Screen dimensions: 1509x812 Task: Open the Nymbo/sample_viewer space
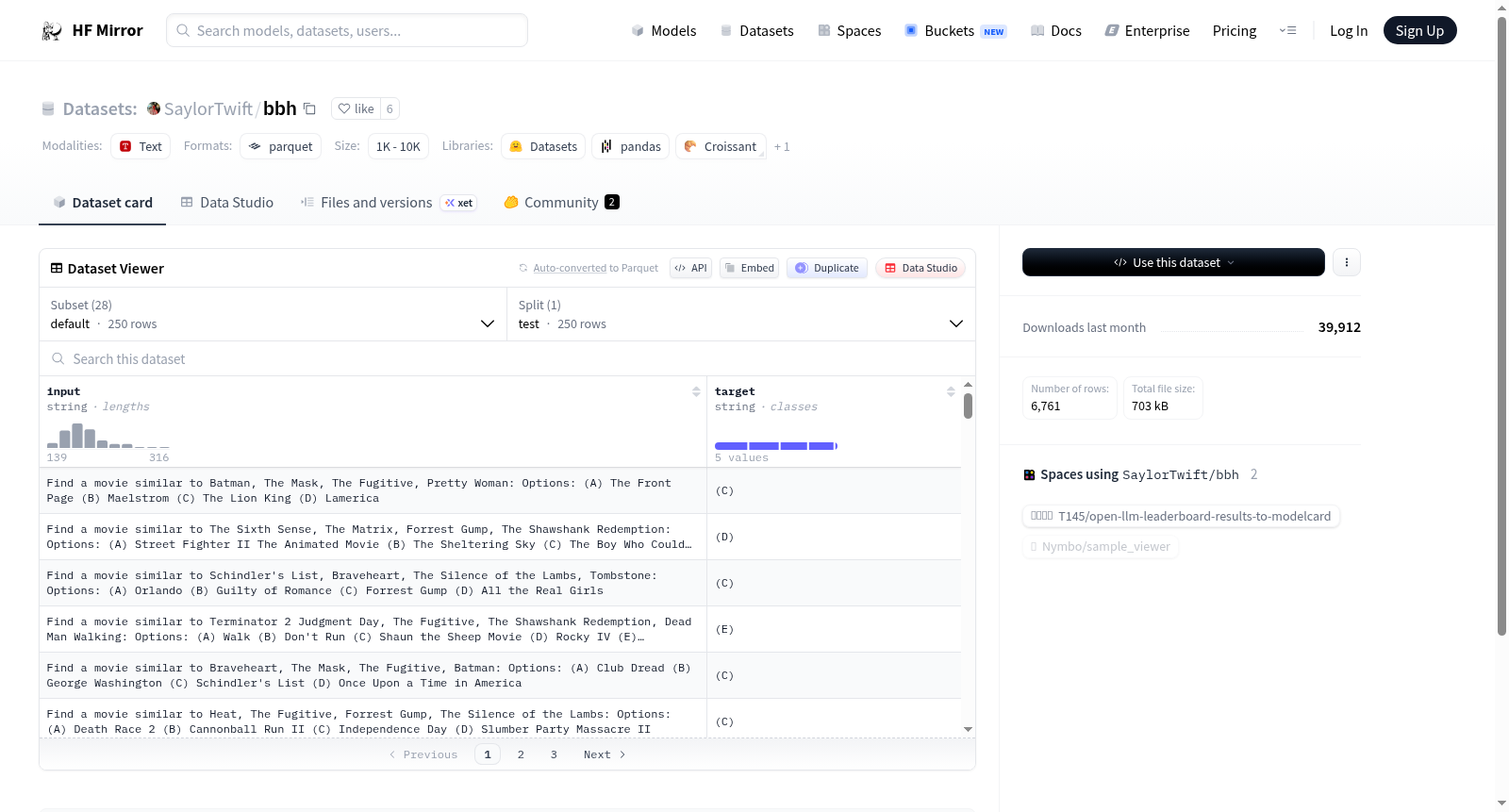[x=1101, y=547]
